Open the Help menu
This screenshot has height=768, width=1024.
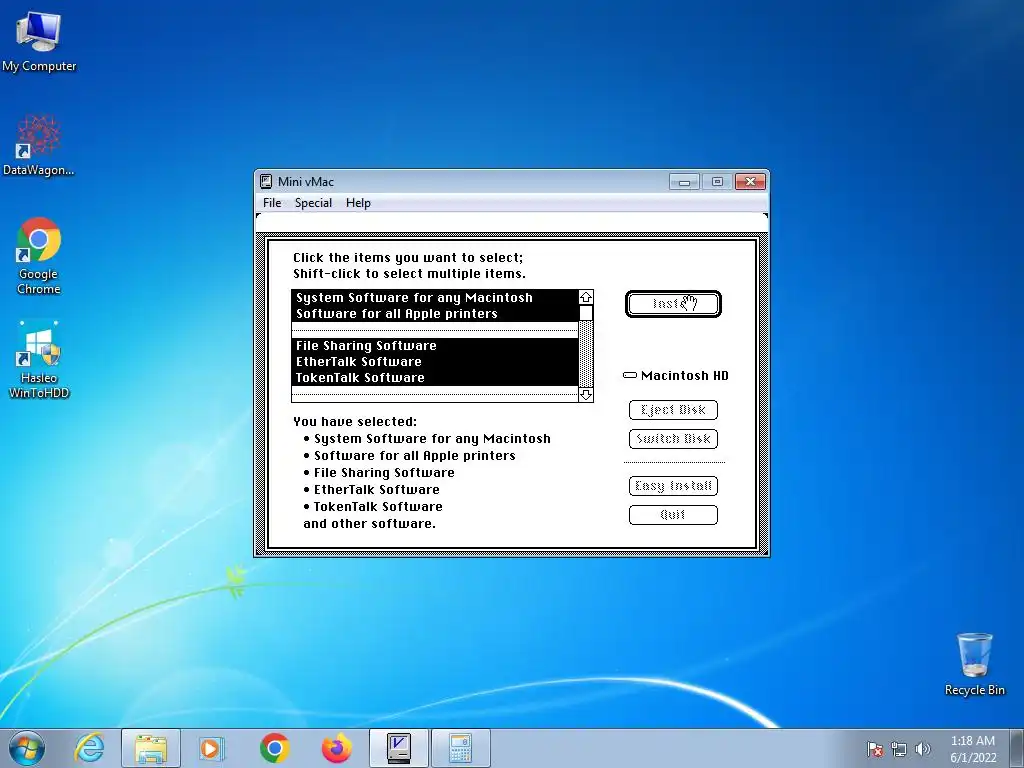[x=358, y=203]
